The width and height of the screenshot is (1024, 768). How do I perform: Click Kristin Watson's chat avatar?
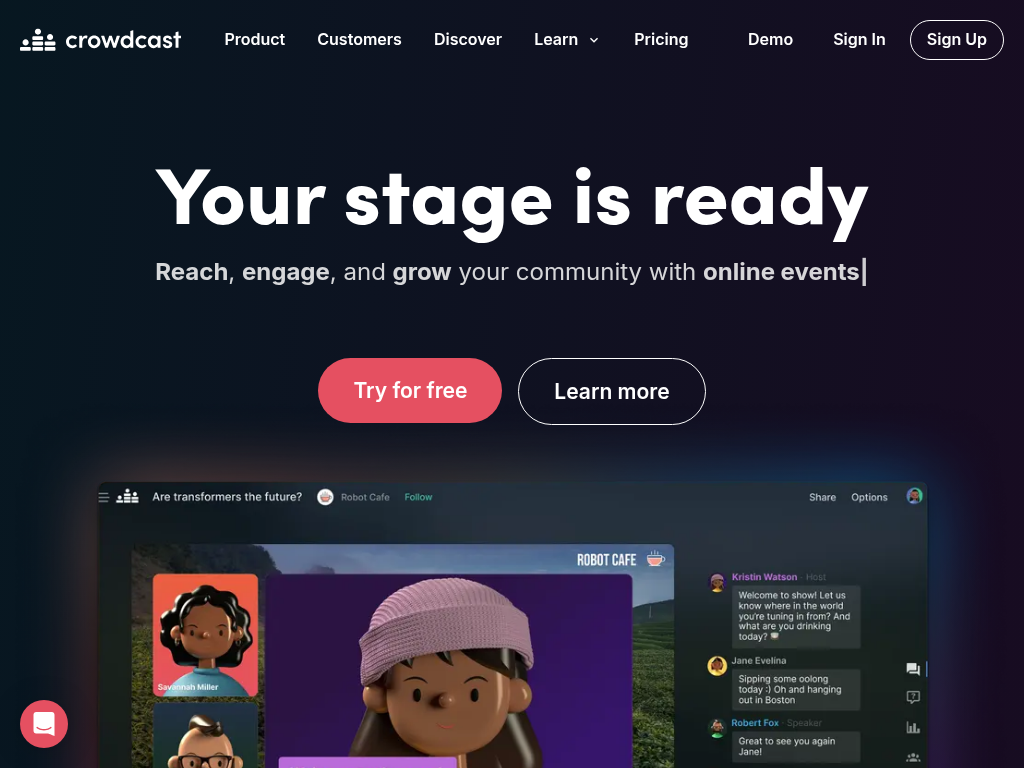click(x=717, y=581)
